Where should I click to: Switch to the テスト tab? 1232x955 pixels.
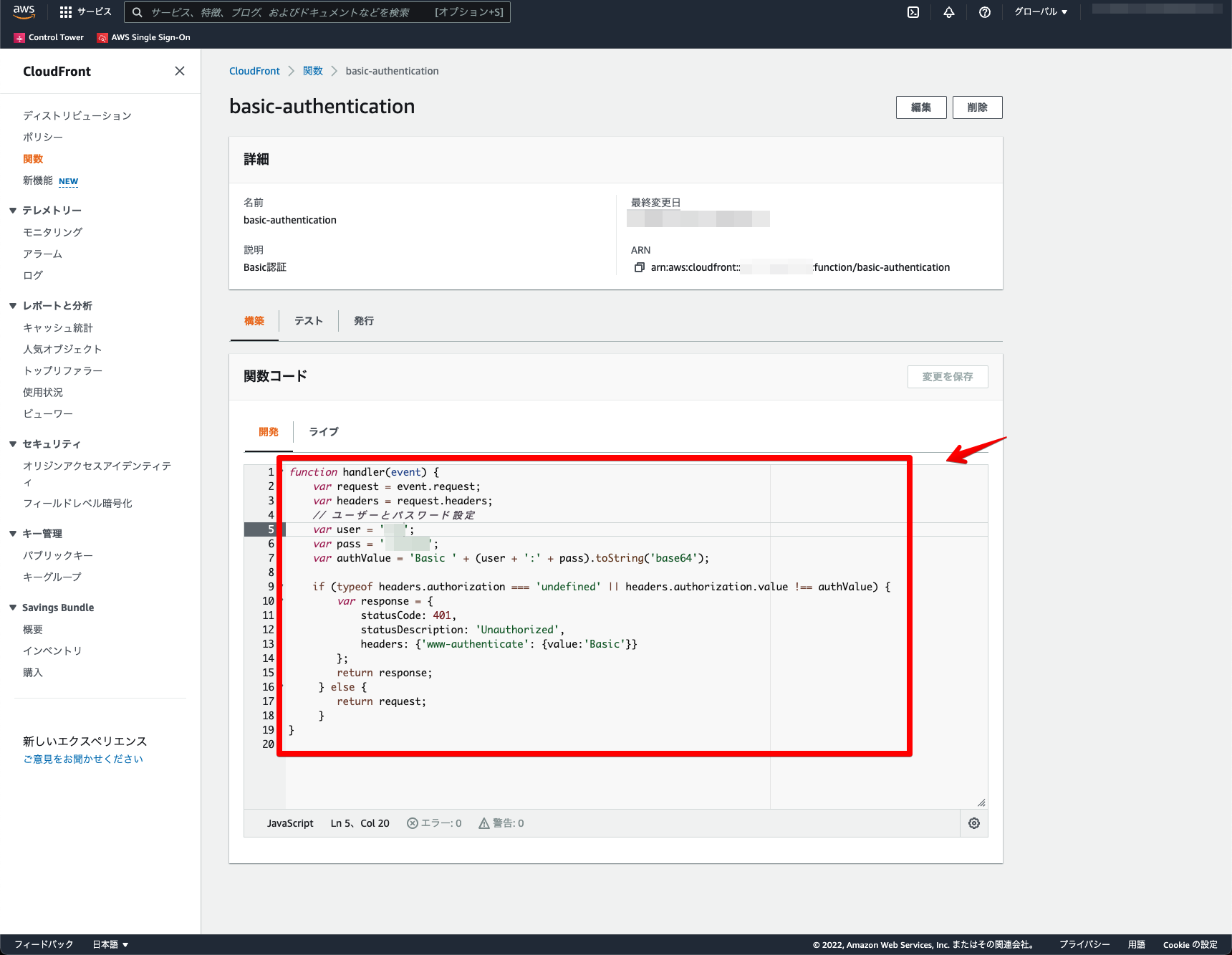(309, 321)
